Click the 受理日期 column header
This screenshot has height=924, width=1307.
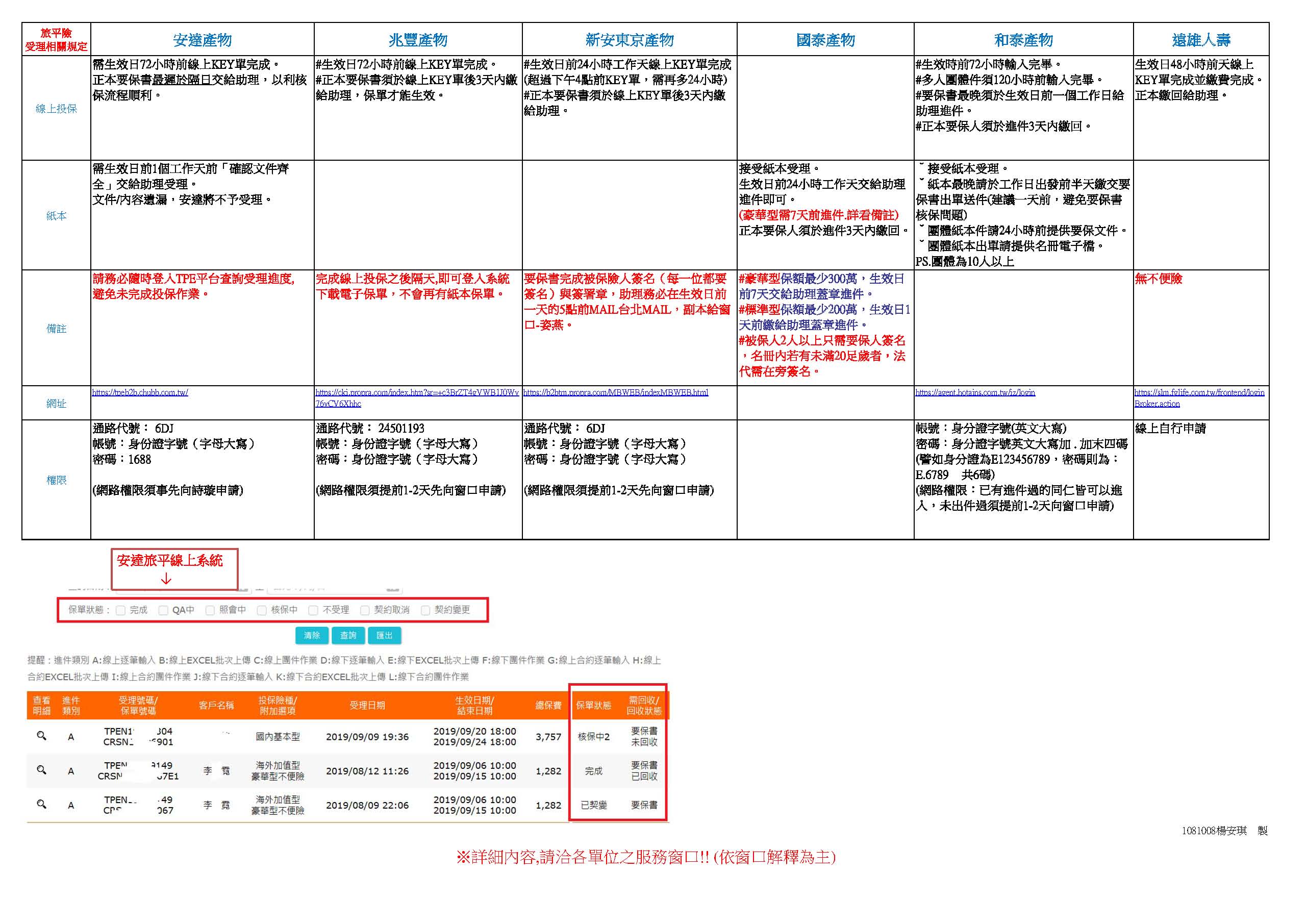[x=367, y=706]
